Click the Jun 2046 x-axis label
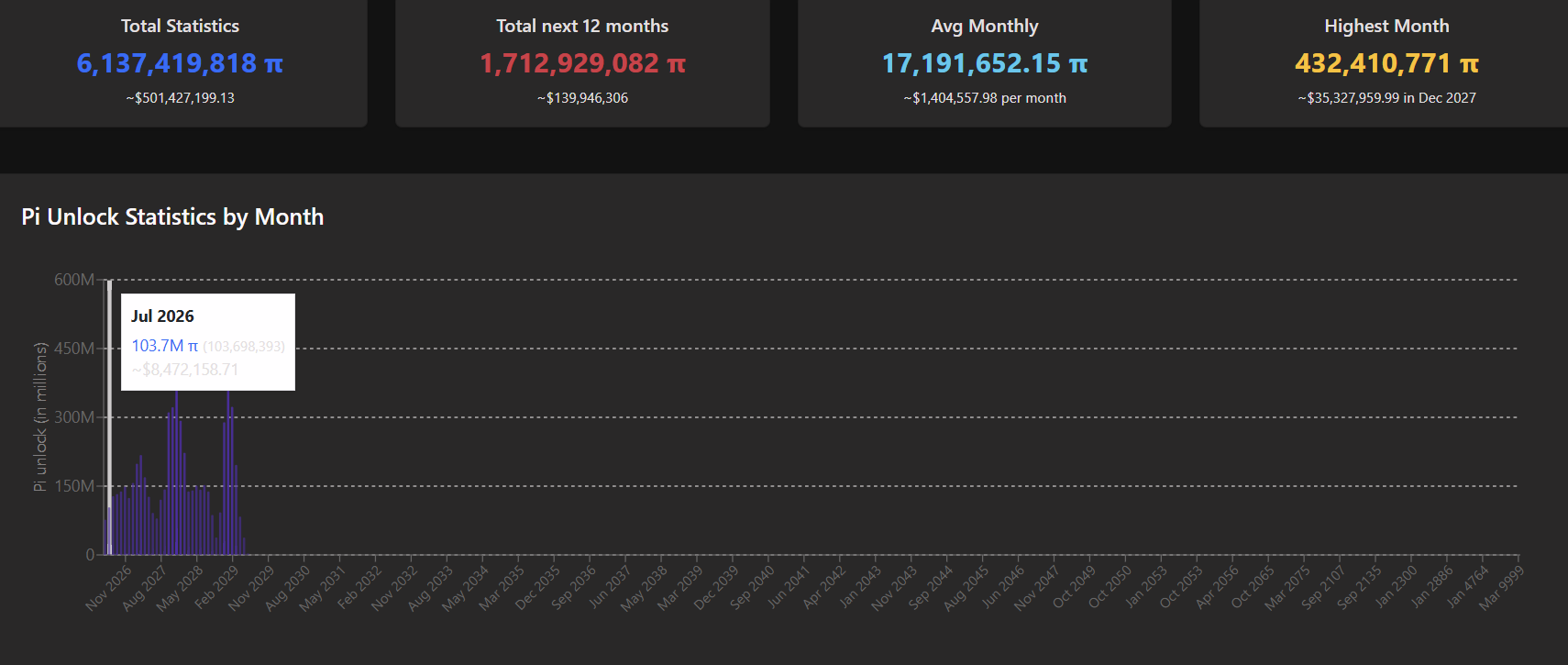Screen dimensions: 1568x665 (1003, 588)
